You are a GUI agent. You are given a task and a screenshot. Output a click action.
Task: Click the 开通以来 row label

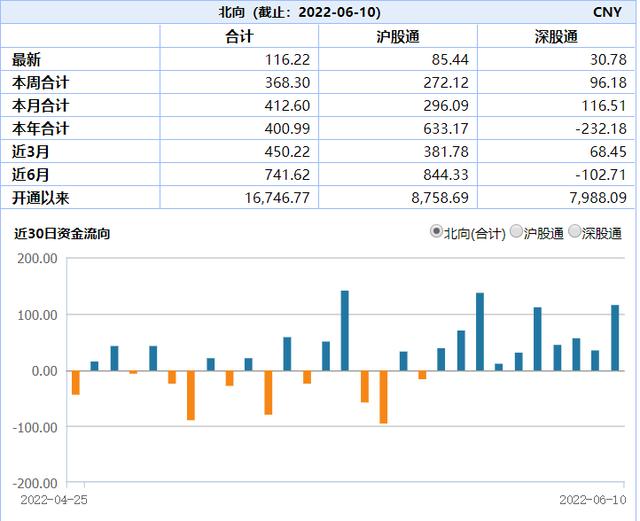40,198
